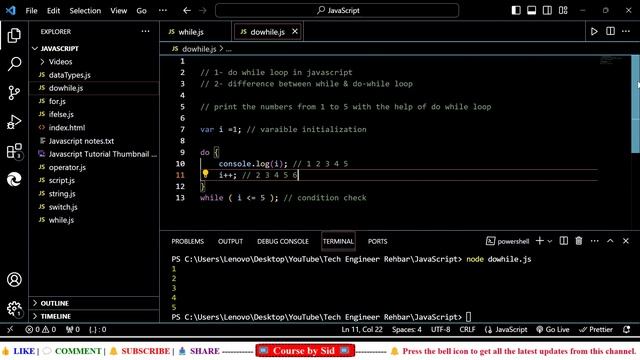Open index.html in explorer
This screenshot has width=640, height=360.
pyautogui.click(x=67, y=127)
